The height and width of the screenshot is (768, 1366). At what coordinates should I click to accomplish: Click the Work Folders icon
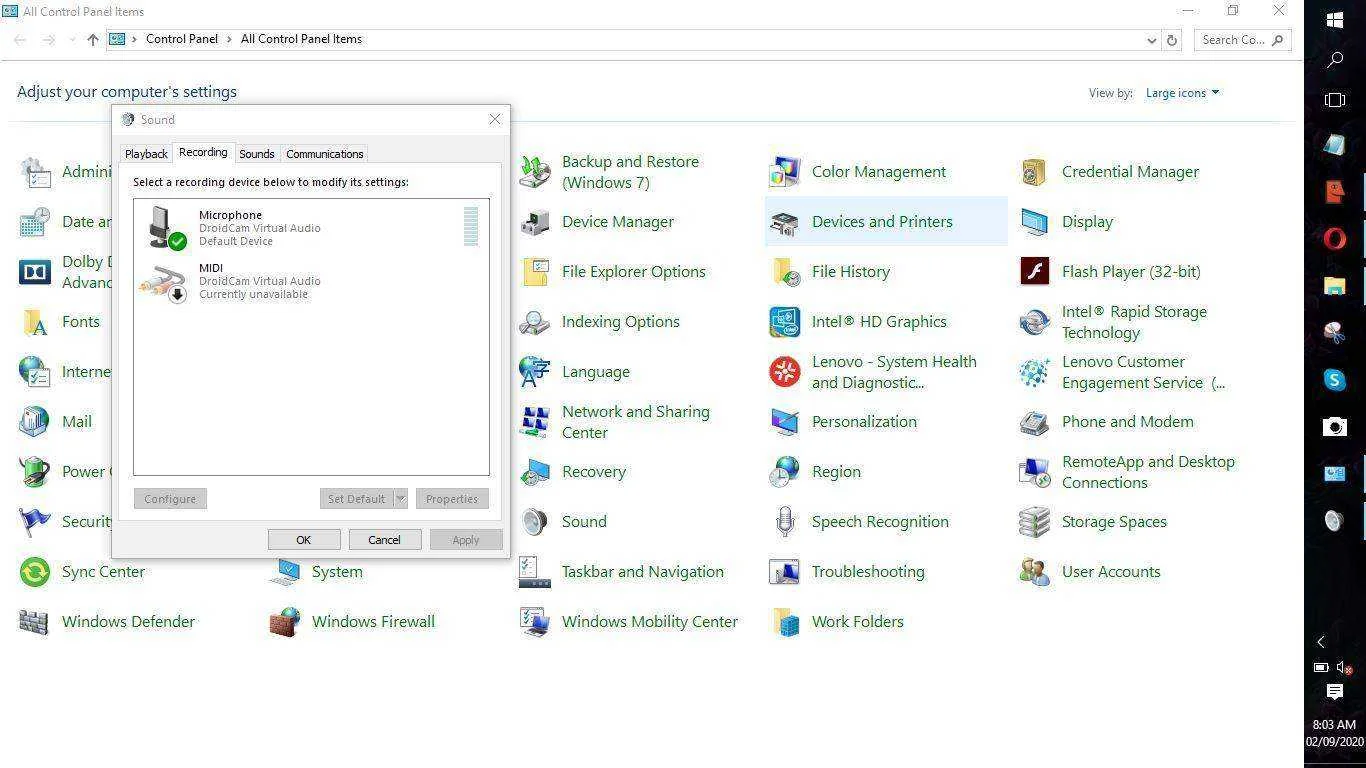[785, 622]
